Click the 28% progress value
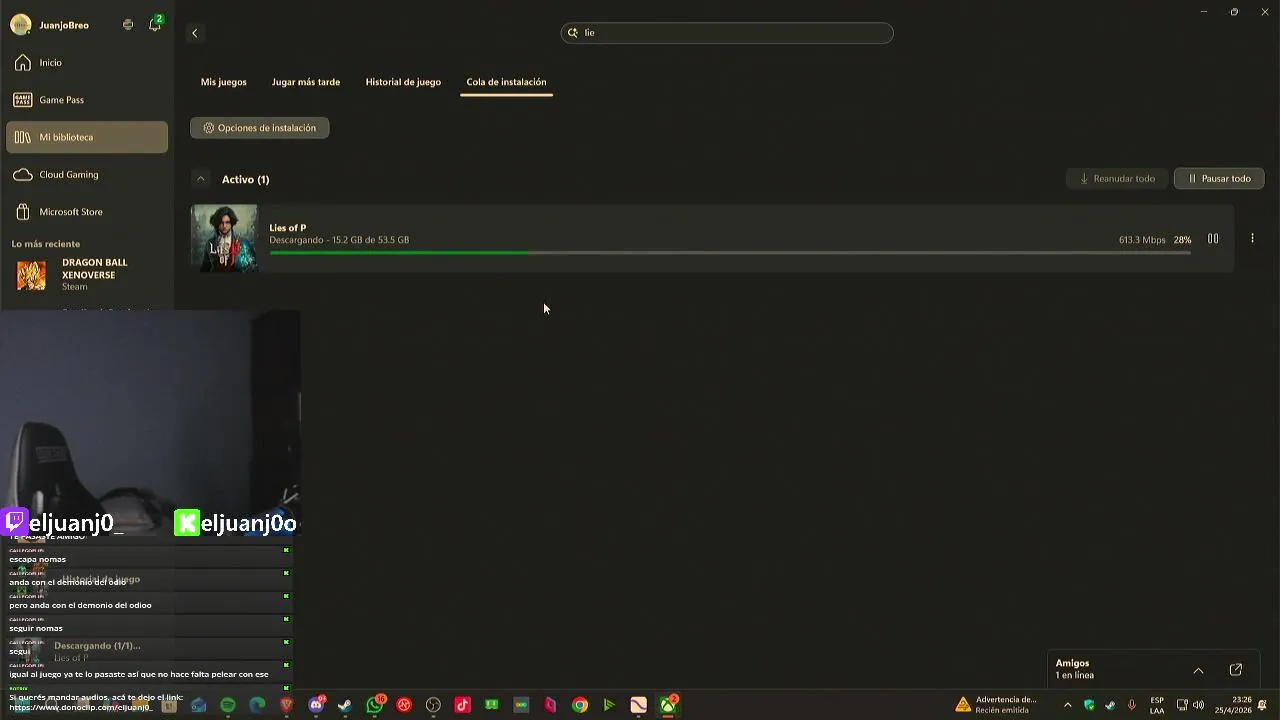 (x=1183, y=240)
